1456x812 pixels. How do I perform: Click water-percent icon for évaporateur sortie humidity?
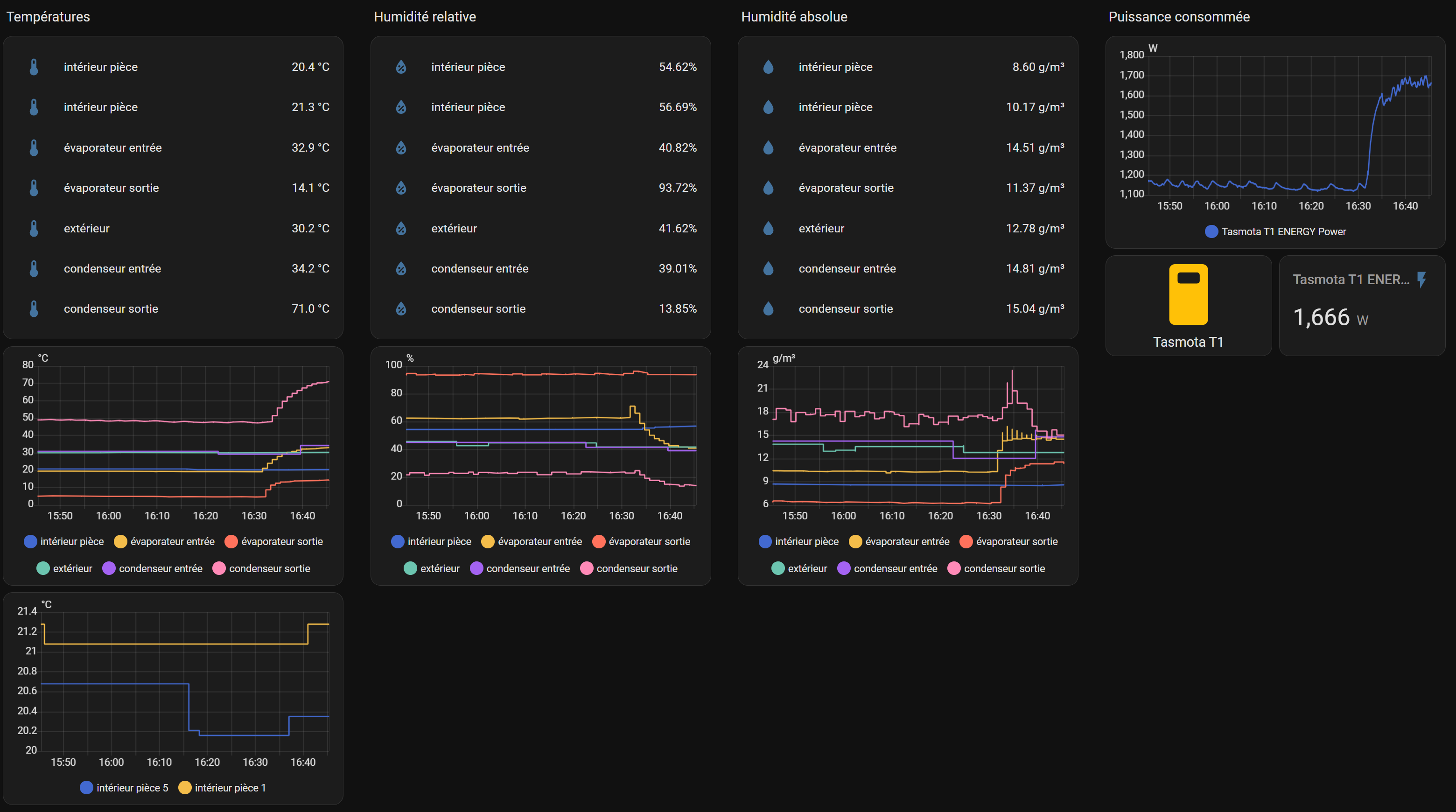(x=401, y=188)
